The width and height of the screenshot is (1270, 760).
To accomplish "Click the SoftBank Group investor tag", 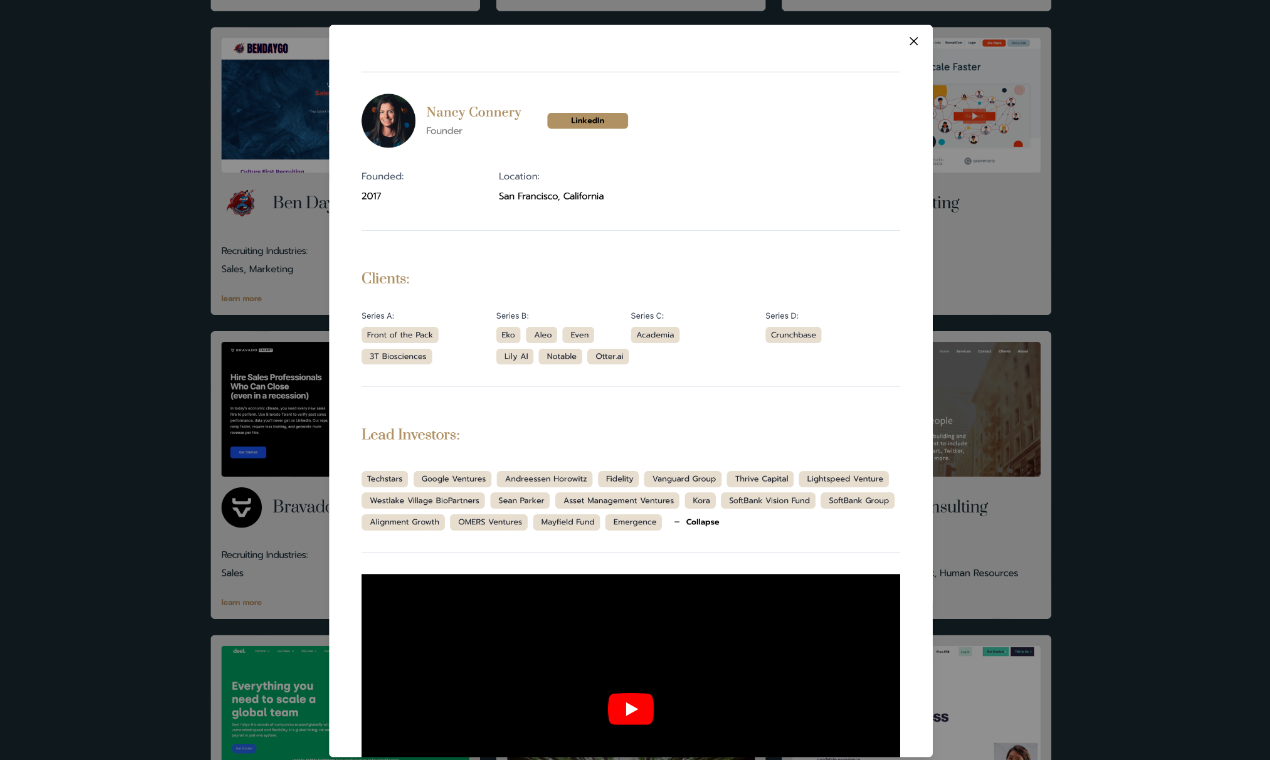I will [x=858, y=500].
